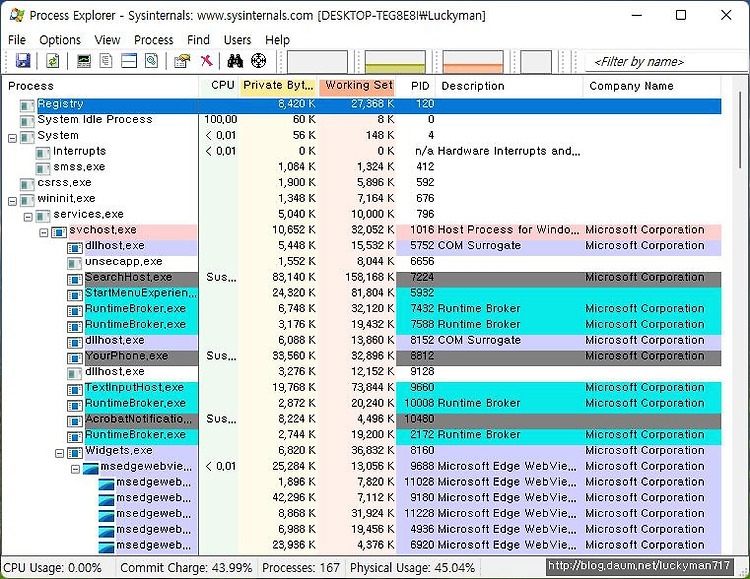Click the smss.exe process icon
Screen dimensions: 750x579
(x=43, y=168)
